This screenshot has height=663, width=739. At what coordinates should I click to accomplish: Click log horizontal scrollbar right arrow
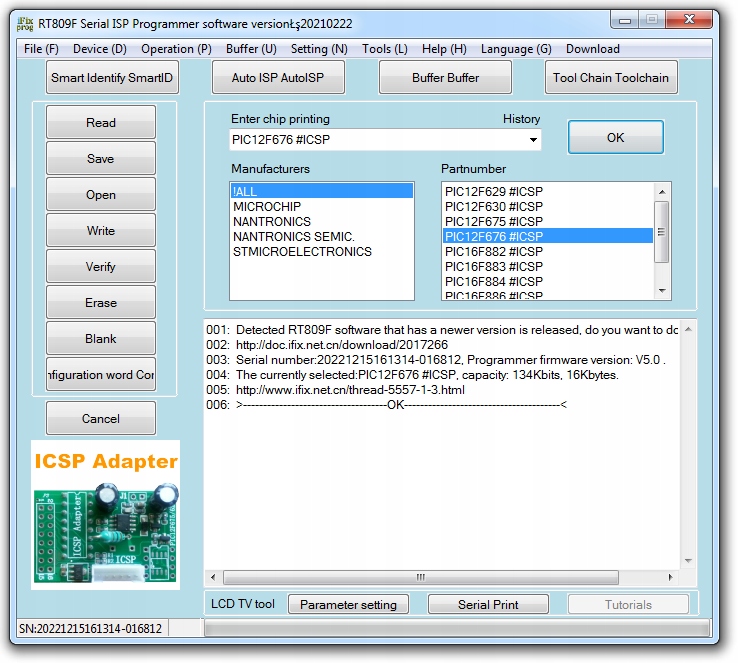pos(670,577)
